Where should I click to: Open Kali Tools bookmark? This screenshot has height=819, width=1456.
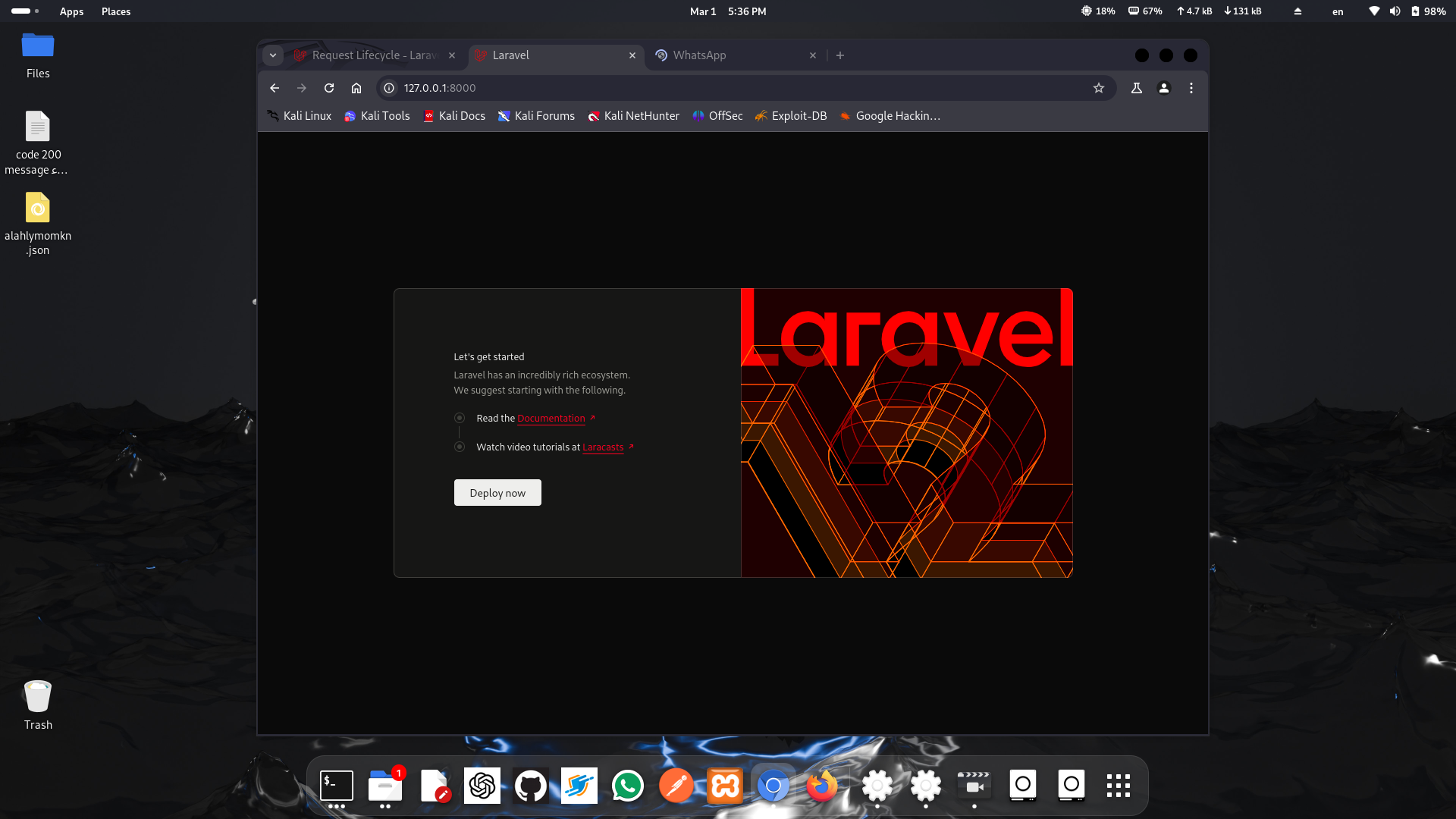pos(377,116)
